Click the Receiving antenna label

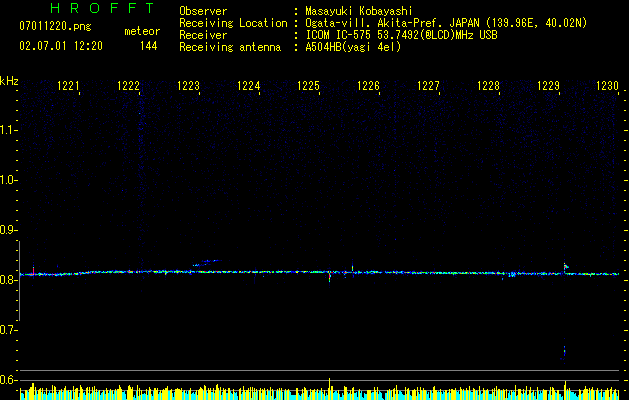click(x=230, y=47)
